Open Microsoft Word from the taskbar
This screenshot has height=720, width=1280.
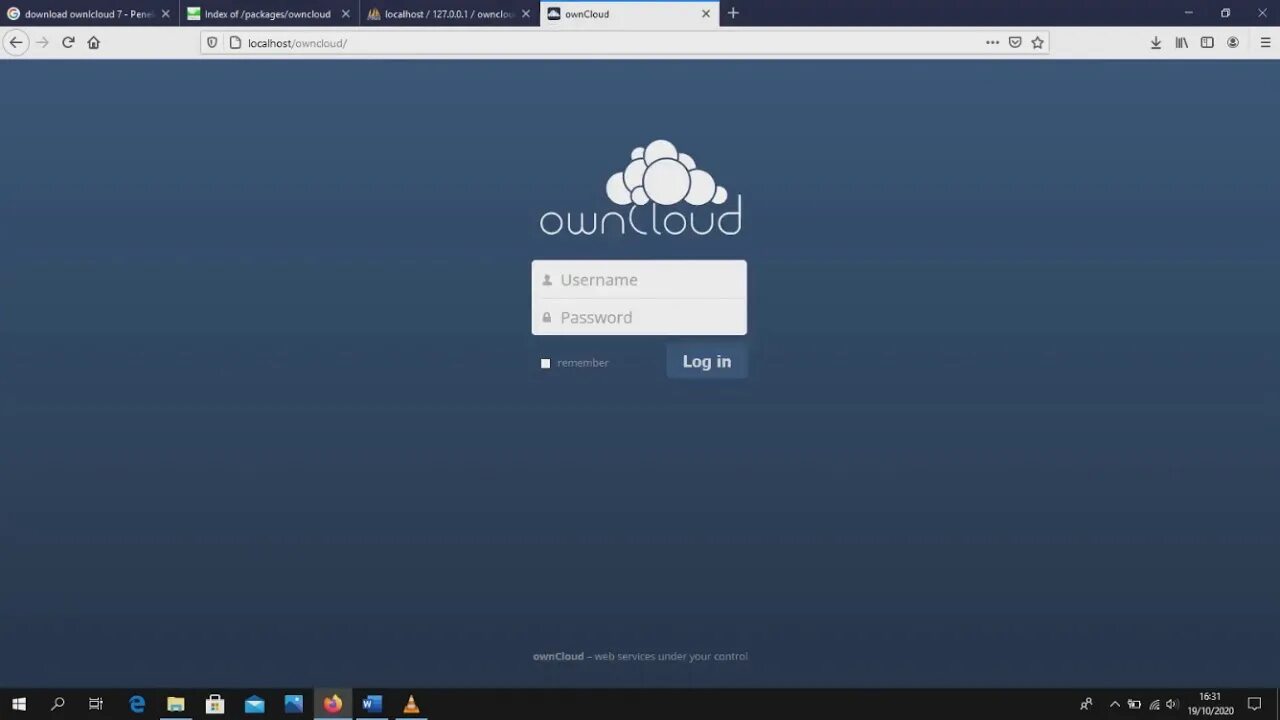click(x=372, y=704)
